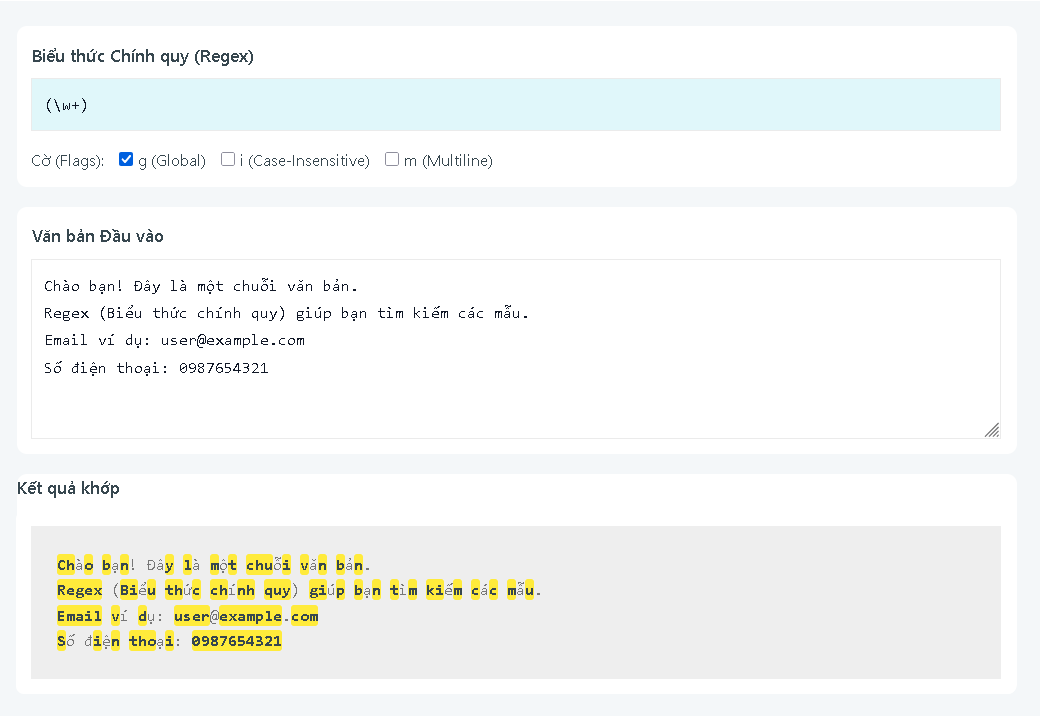Click the 'm (Multiline)' label text
1040x716 pixels.
pos(448,161)
